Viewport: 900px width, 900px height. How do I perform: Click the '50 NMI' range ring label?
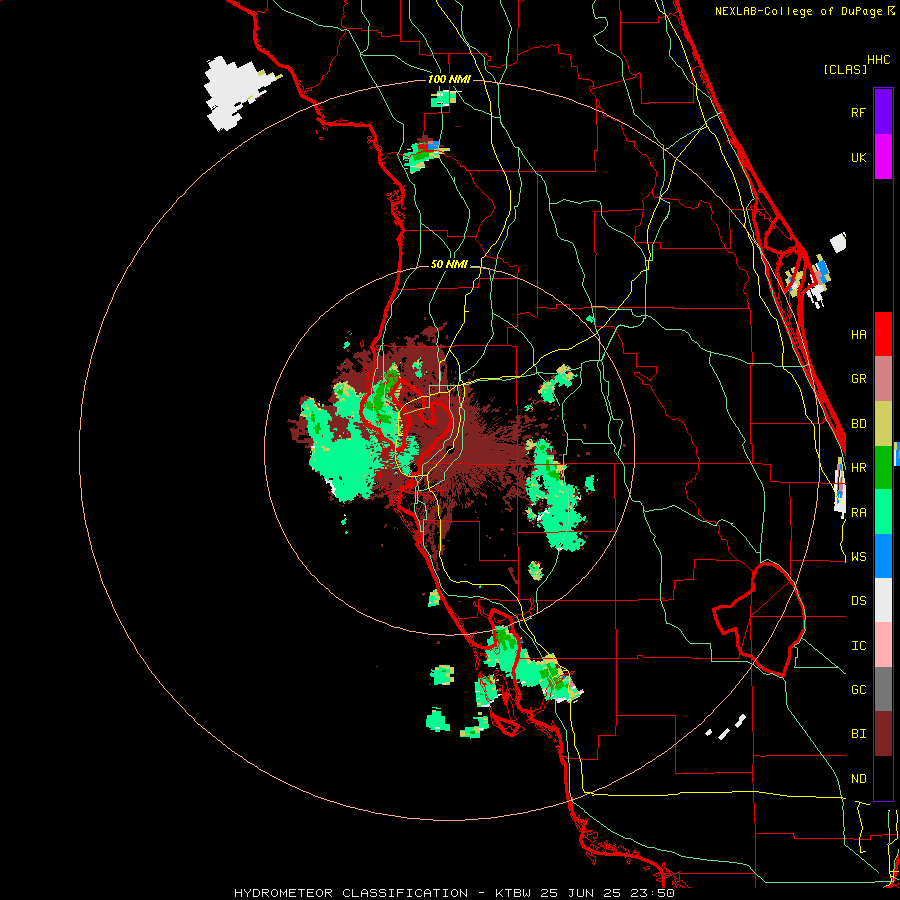point(449,264)
